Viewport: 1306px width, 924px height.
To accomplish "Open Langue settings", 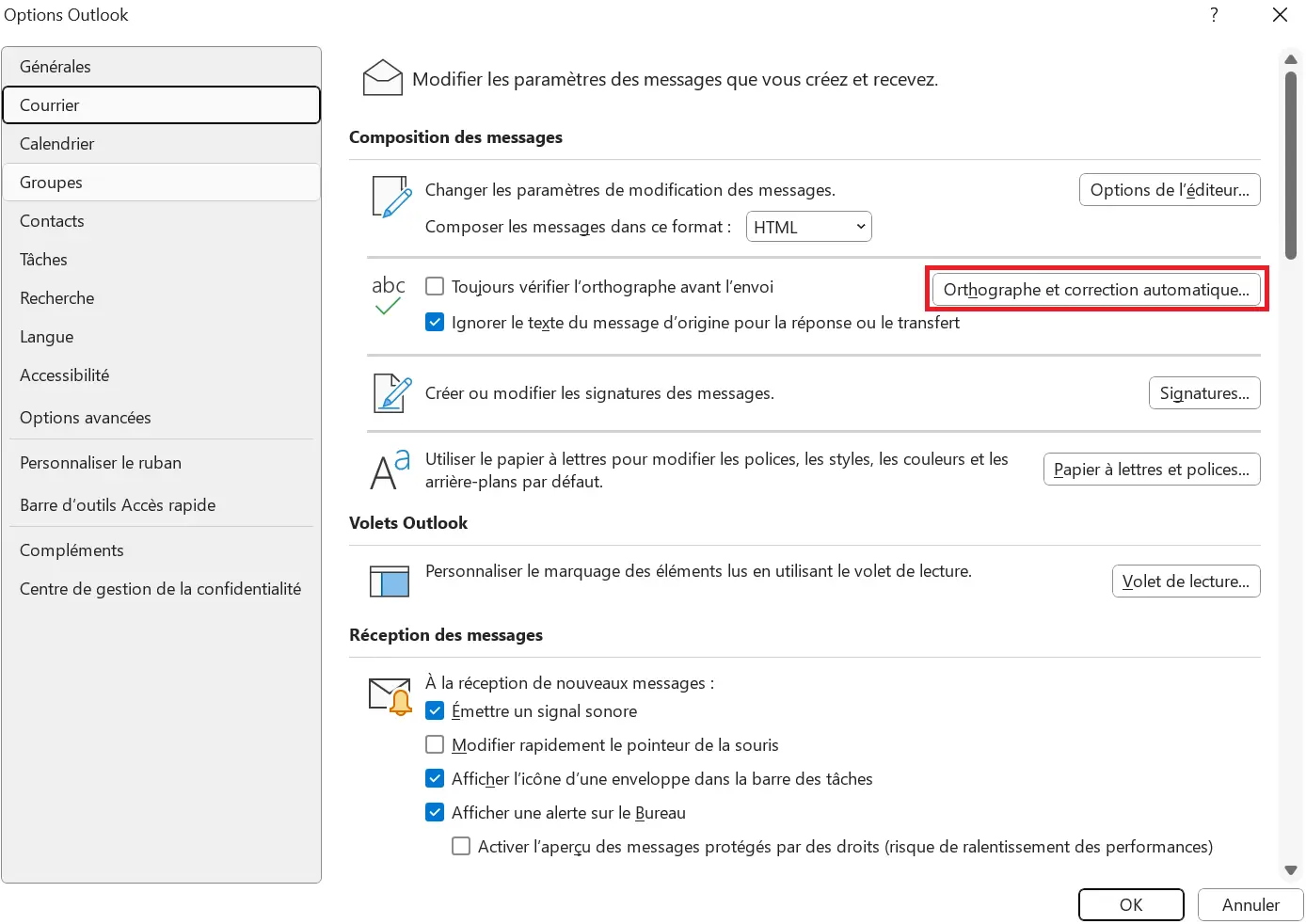I will pyautogui.click(x=162, y=337).
